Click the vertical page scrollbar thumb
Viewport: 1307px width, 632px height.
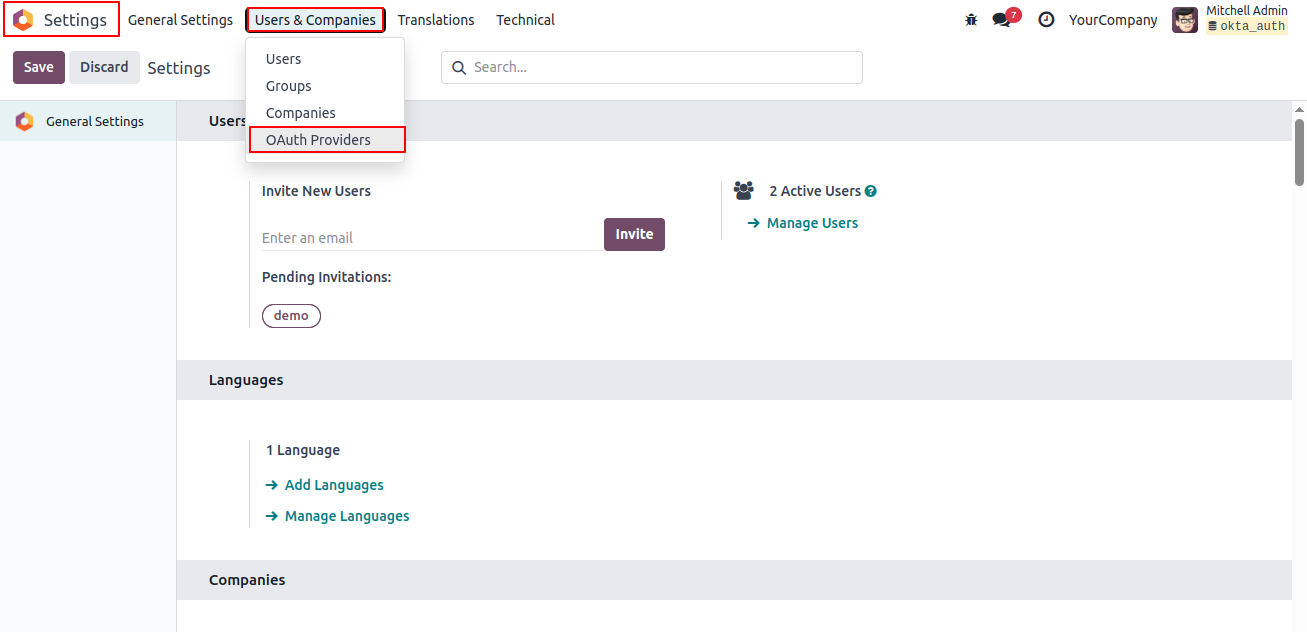coord(1299,152)
